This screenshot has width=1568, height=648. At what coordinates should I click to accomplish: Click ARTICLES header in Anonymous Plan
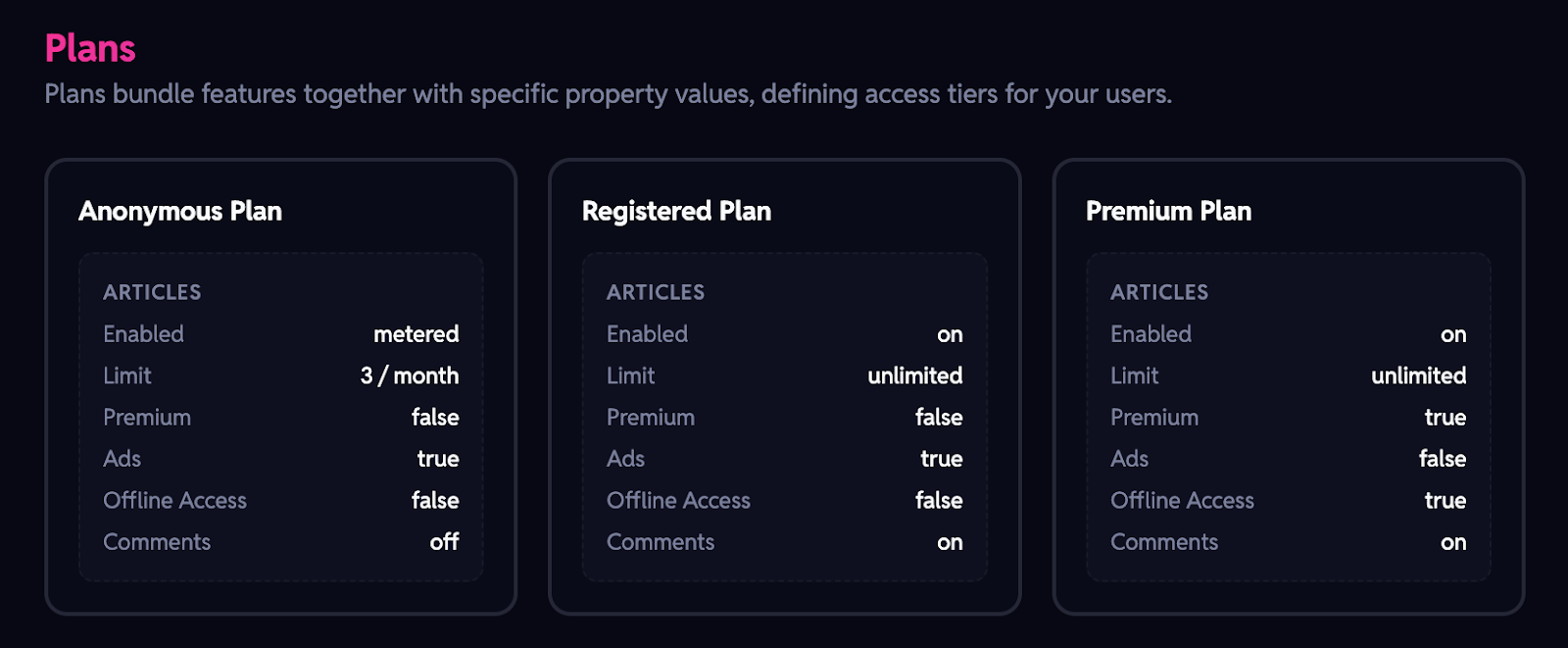pyautogui.click(x=152, y=292)
